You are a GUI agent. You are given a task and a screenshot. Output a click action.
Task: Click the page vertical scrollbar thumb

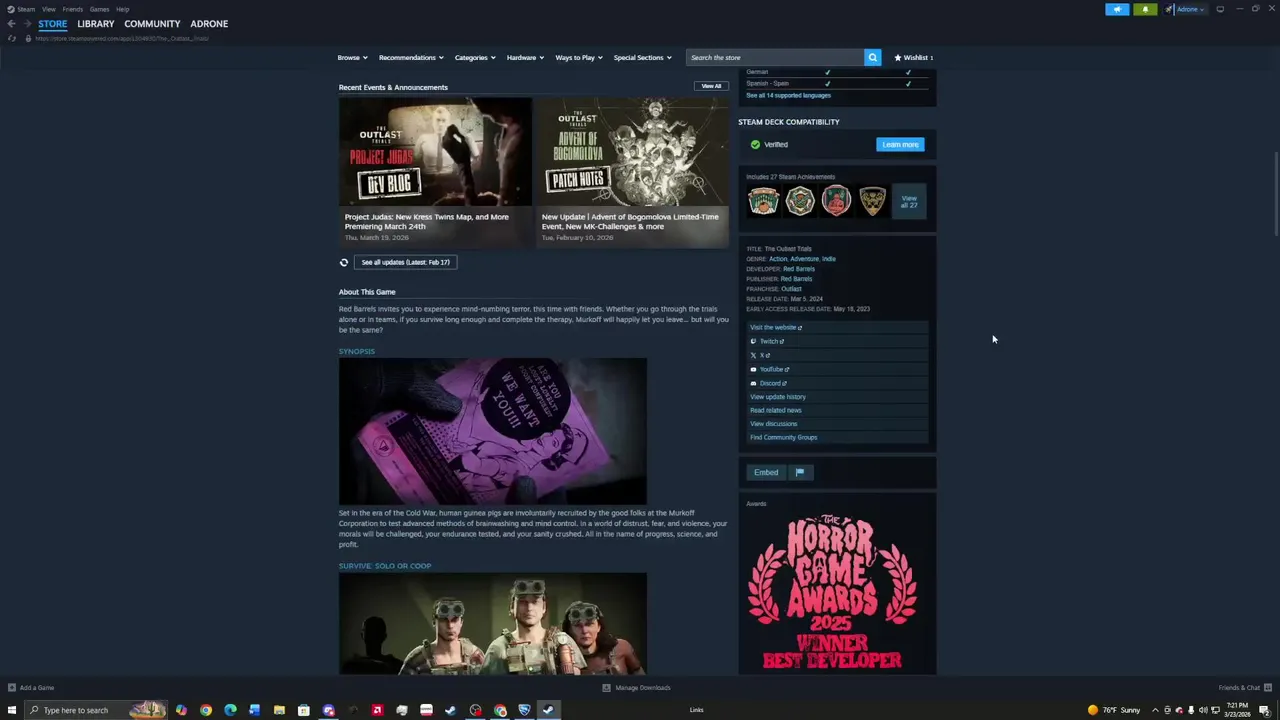[x=1276, y=195]
